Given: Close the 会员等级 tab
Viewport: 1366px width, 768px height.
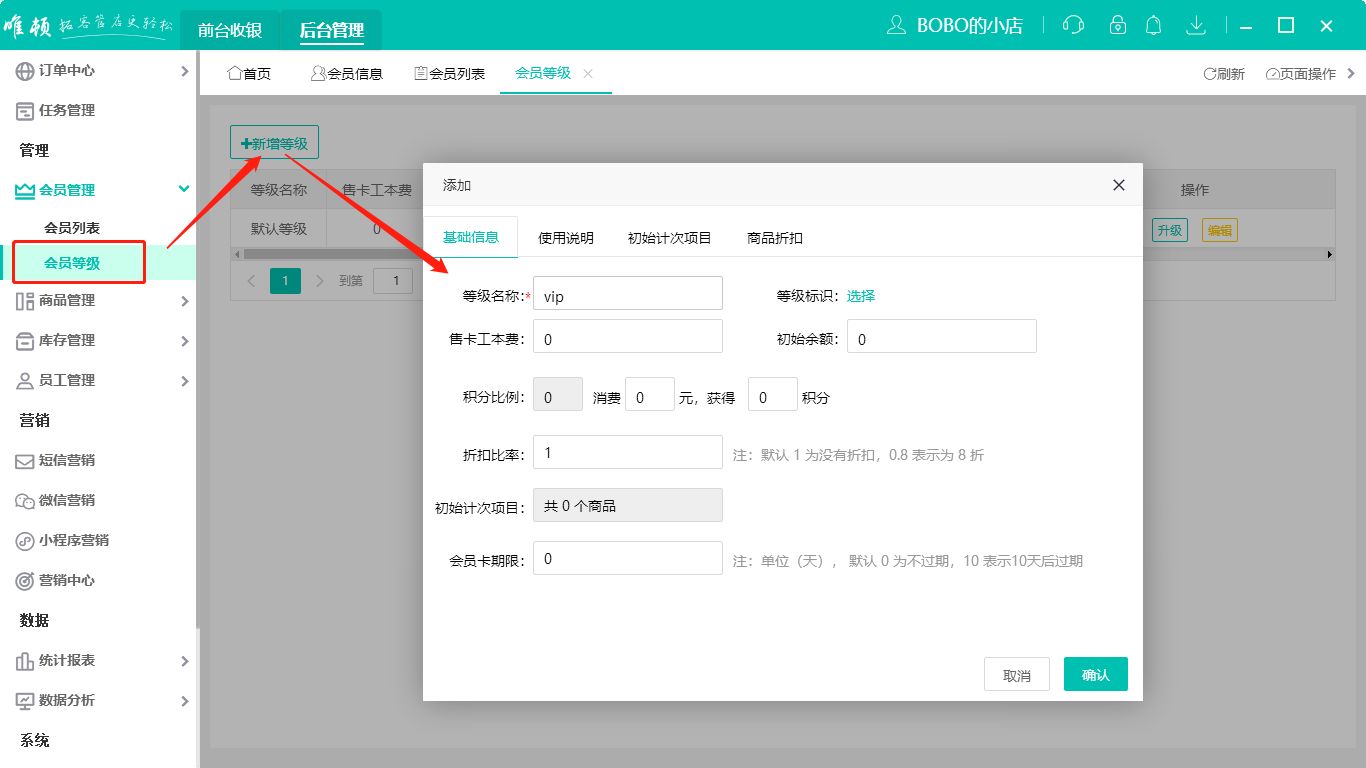Looking at the screenshot, I should tap(588, 73).
